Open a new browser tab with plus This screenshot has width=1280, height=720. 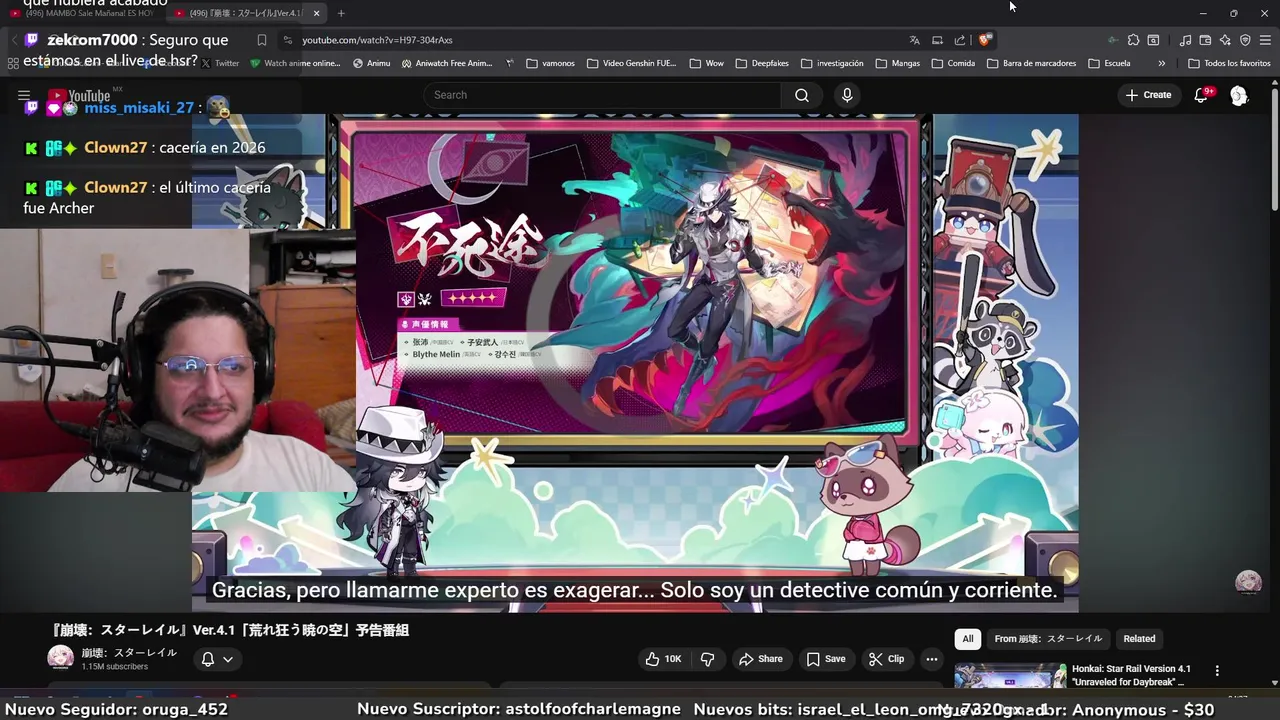click(x=341, y=13)
